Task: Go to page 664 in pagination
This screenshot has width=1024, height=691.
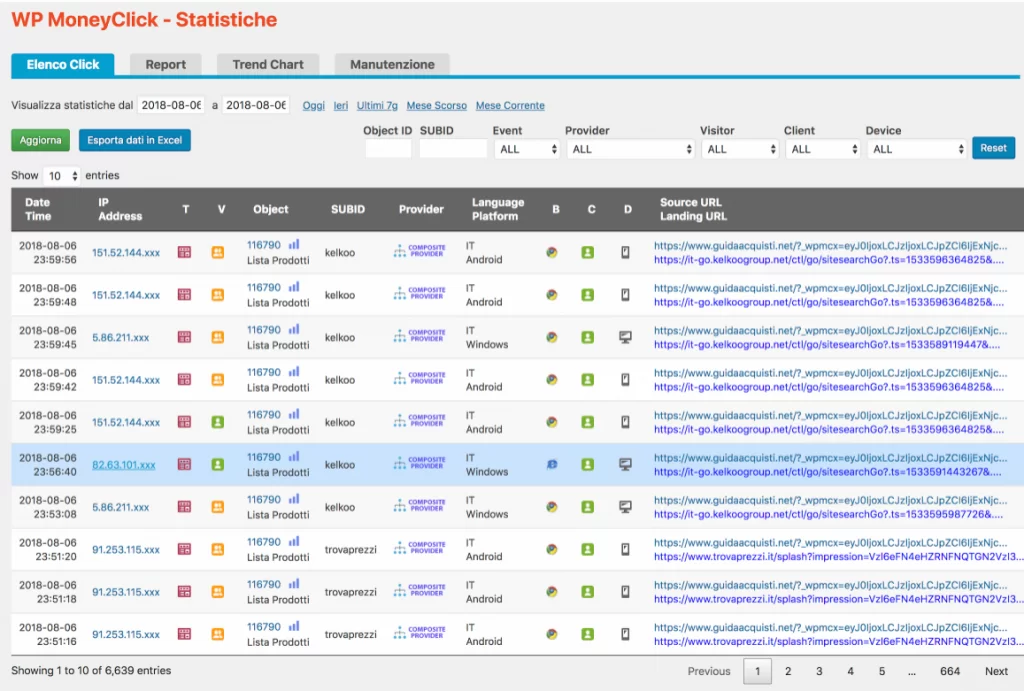Action: 950,671
